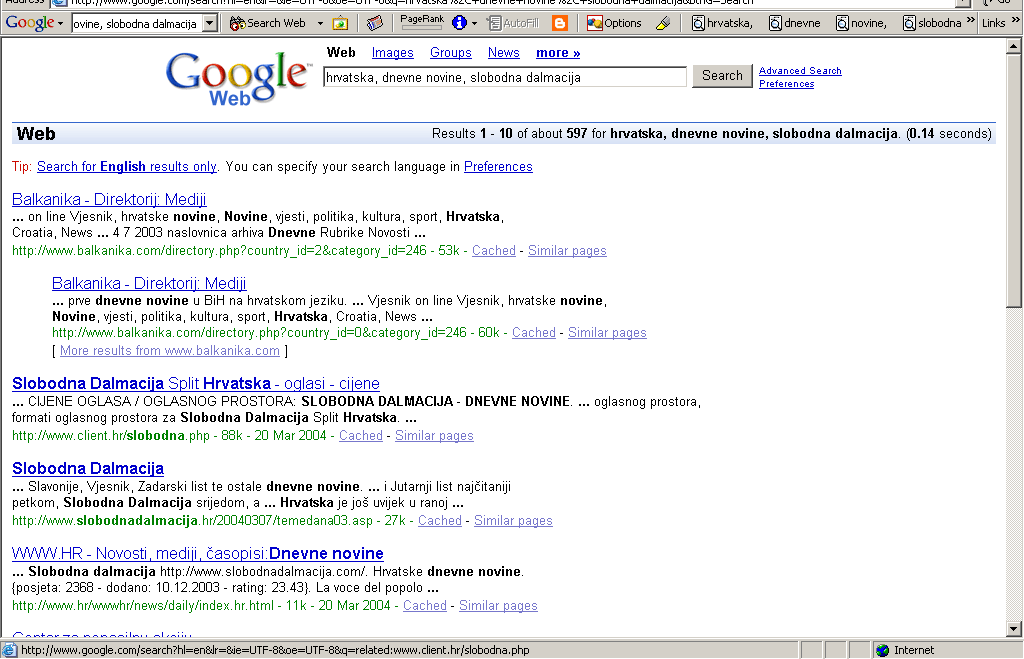Switch to the Images tab
The image size is (1024, 659).
392,53
